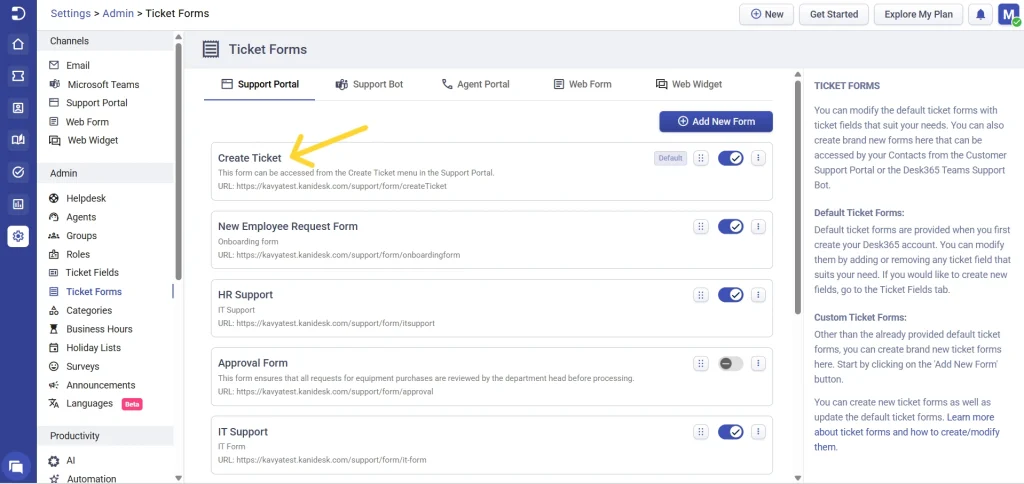The height and width of the screenshot is (484, 1024).
Task: Turn off the IT Support form toggle
Action: click(x=730, y=432)
